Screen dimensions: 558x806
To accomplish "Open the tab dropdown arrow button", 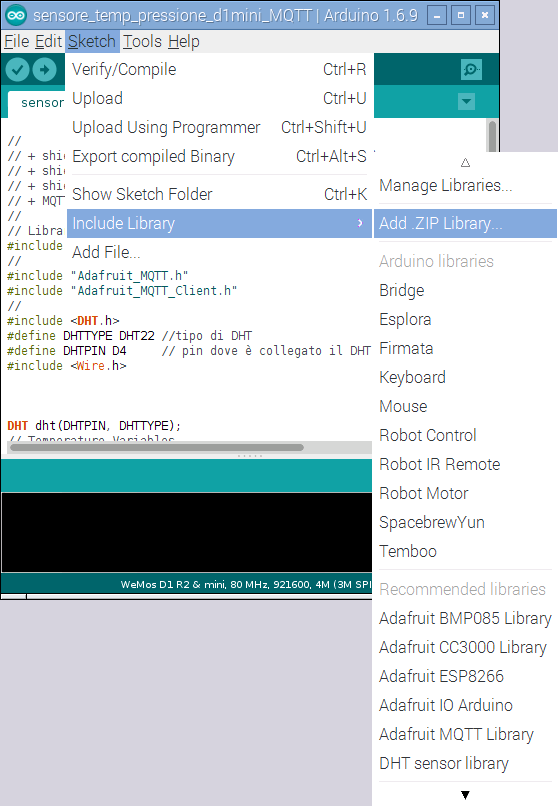I will point(466,101).
